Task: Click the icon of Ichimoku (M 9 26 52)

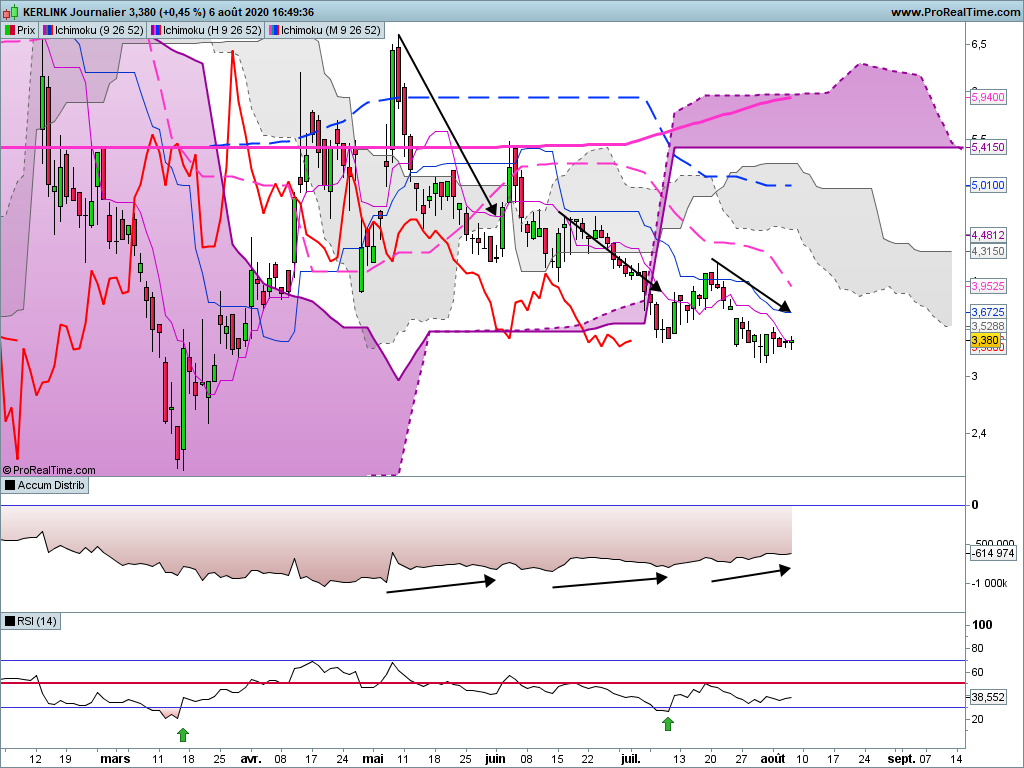Action: [x=274, y=30]
